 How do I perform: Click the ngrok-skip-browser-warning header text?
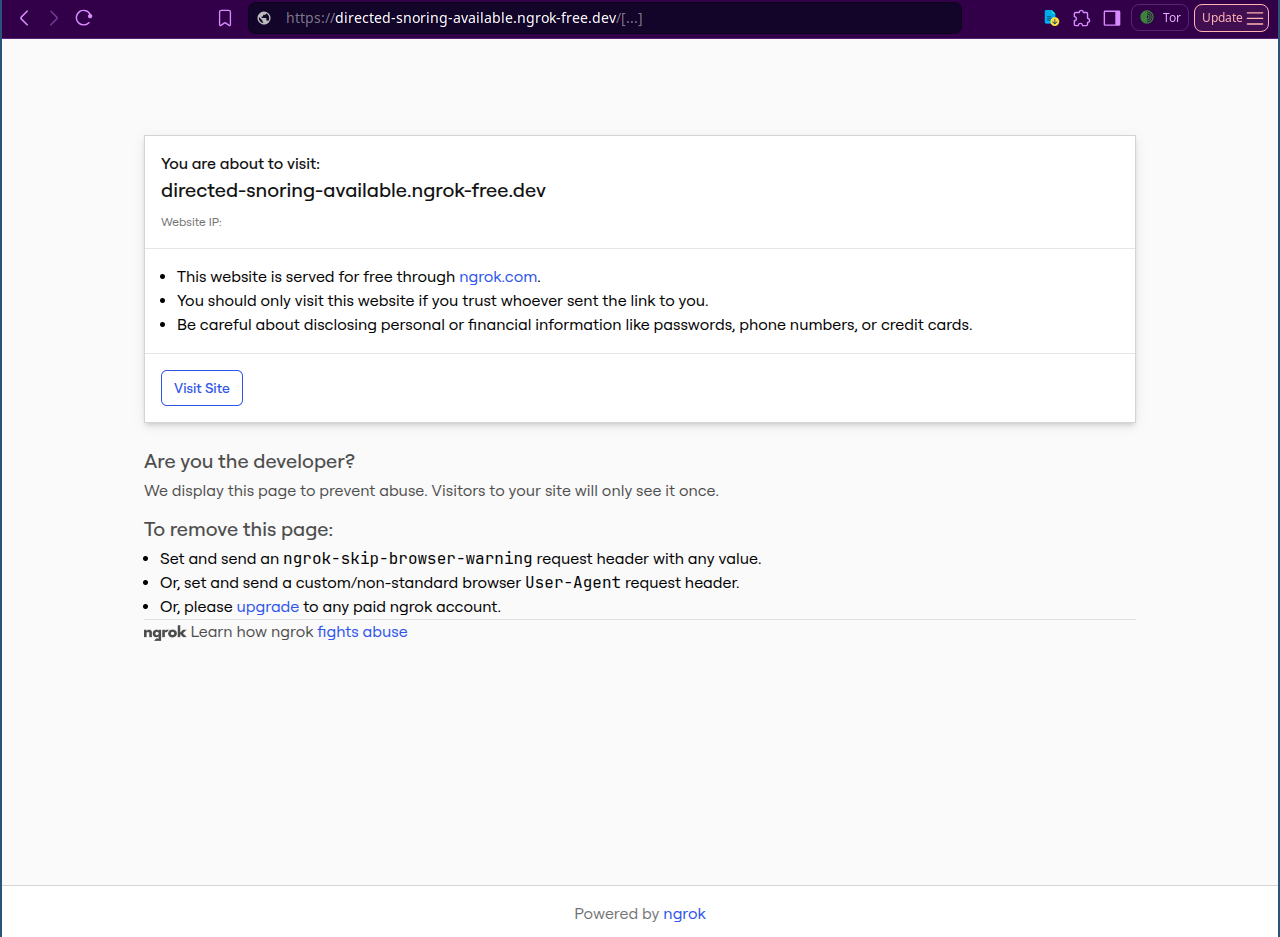(408, 559)
